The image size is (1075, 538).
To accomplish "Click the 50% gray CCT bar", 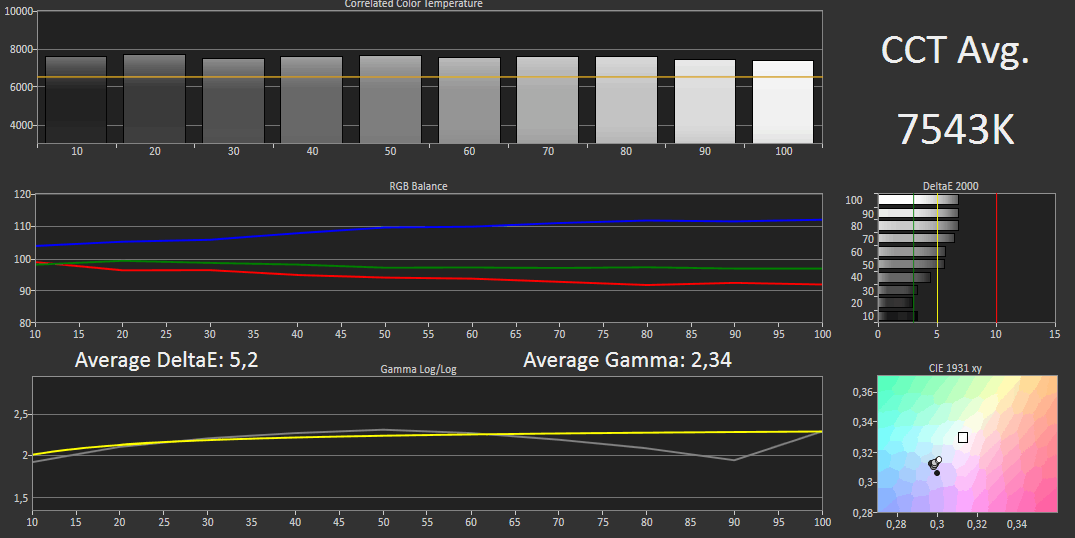I will click(x=390, y=100).
